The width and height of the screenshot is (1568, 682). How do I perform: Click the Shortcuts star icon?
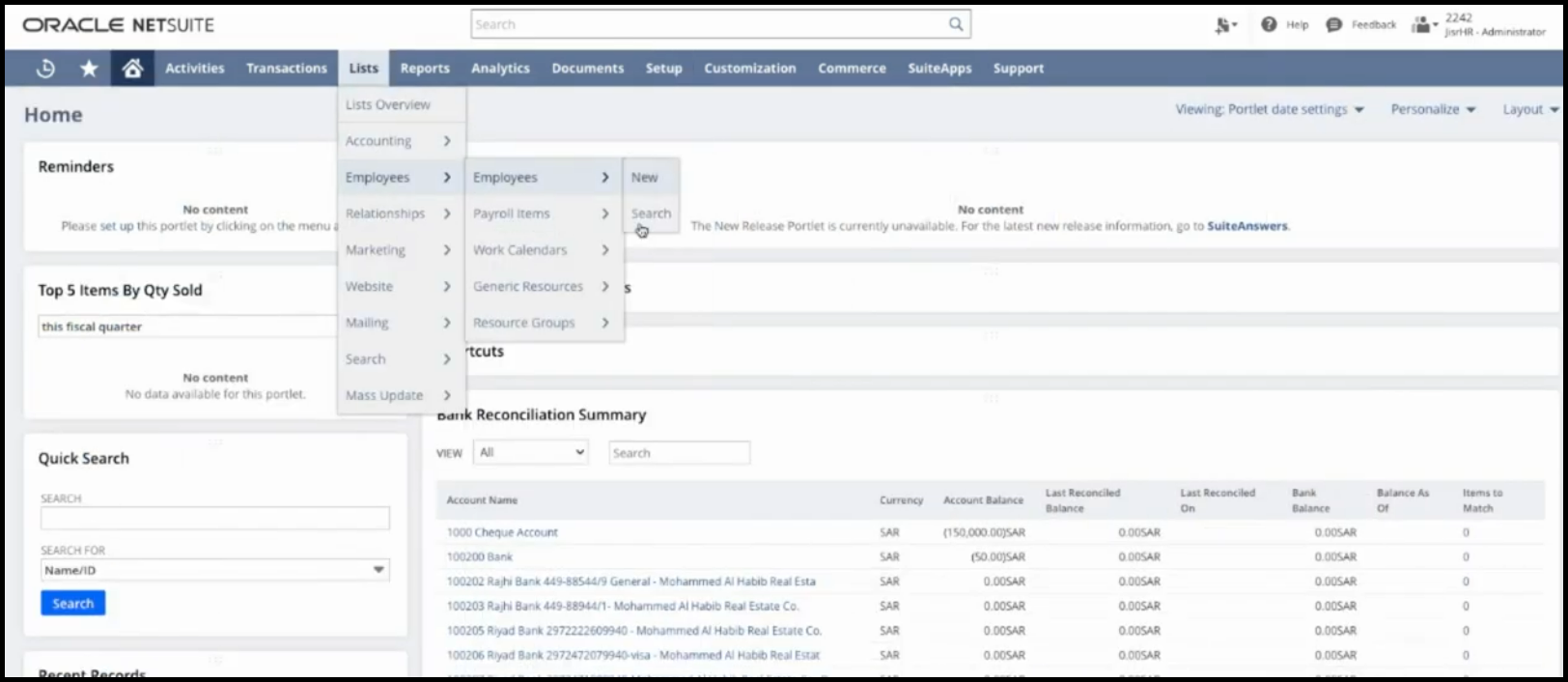[89, 69]
